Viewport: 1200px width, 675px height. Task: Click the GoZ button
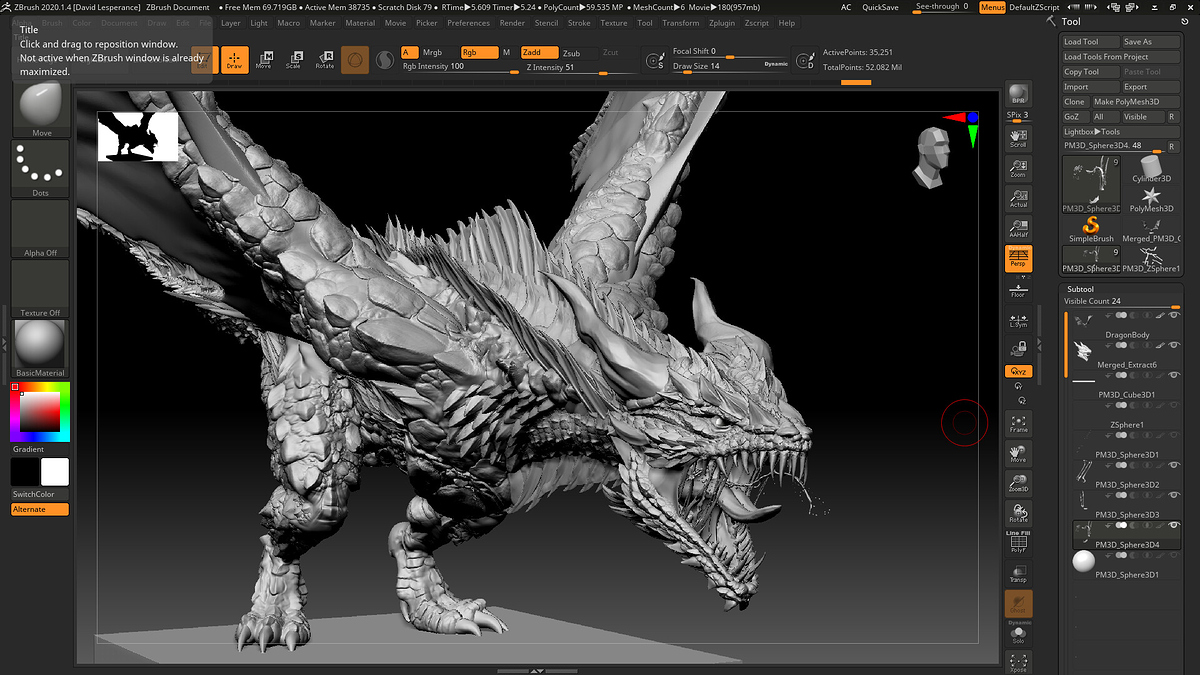[x=1075, y=117]
